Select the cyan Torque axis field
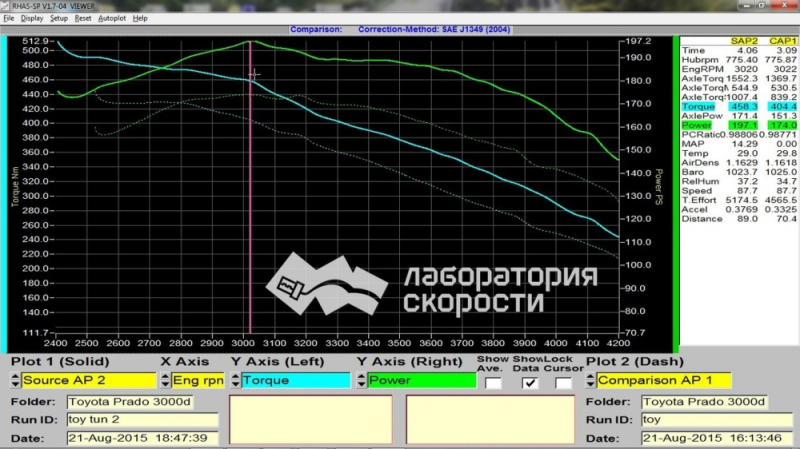 click(296, 380)
